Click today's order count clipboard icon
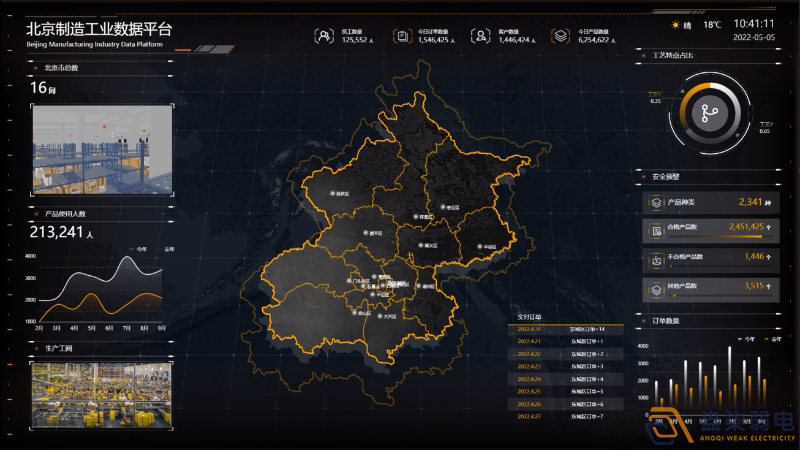 (402, 36)
